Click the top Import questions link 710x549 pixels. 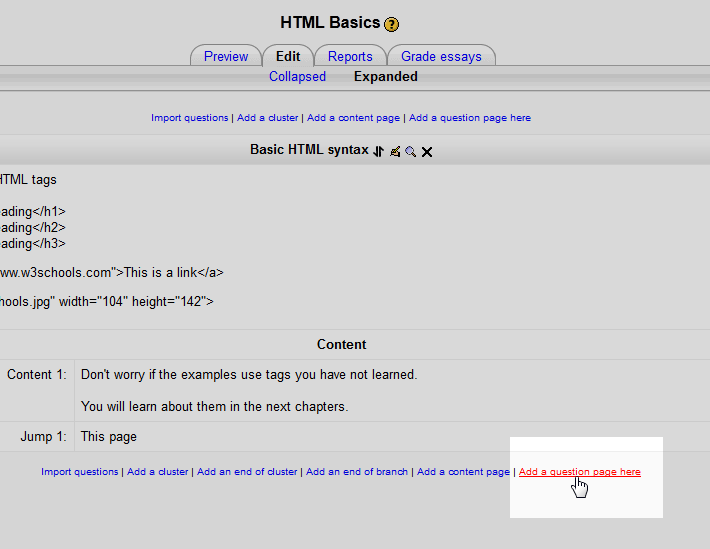pyautogui.click(x=190, y=118)
